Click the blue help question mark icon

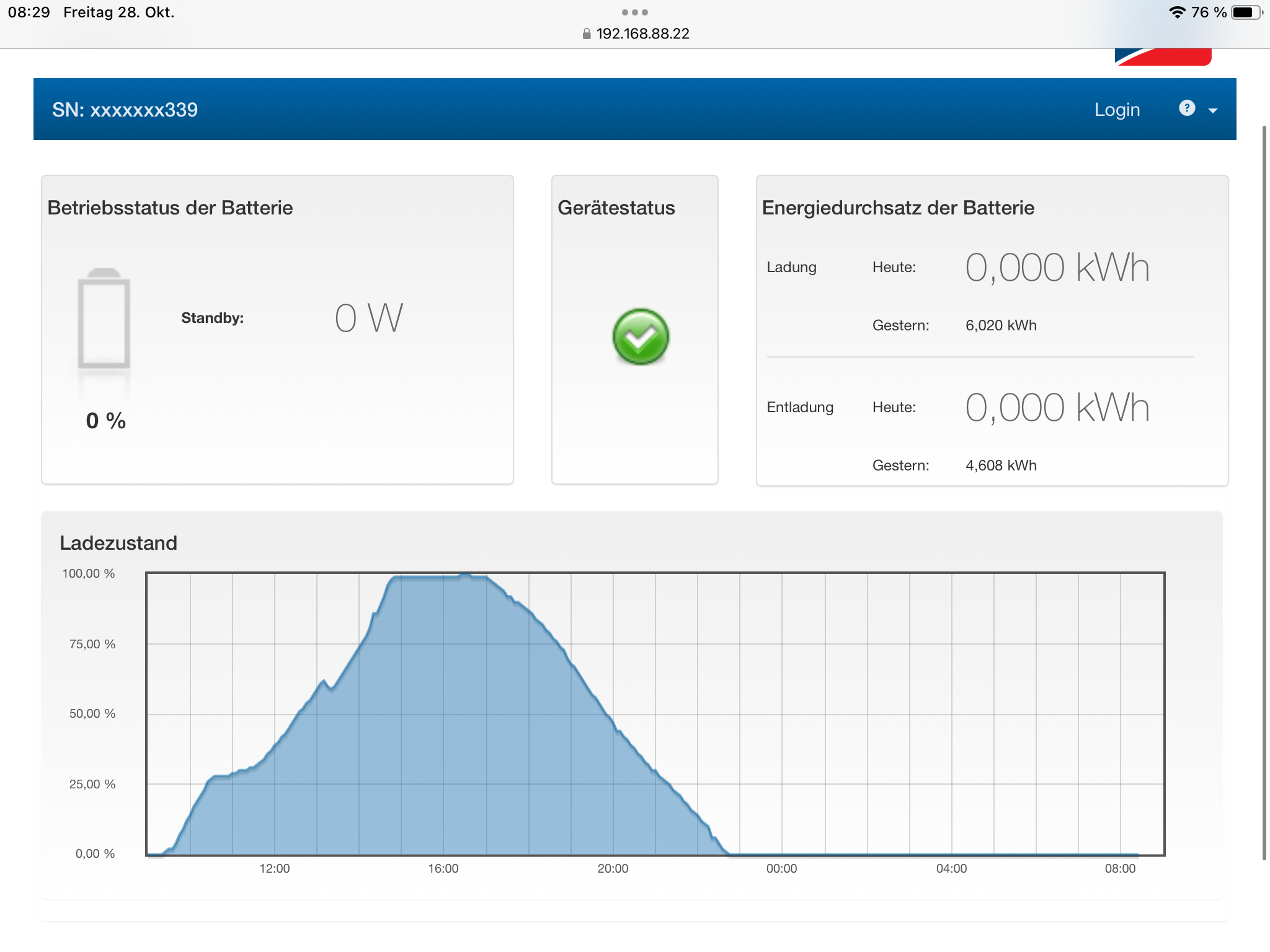click(1186, 108)
